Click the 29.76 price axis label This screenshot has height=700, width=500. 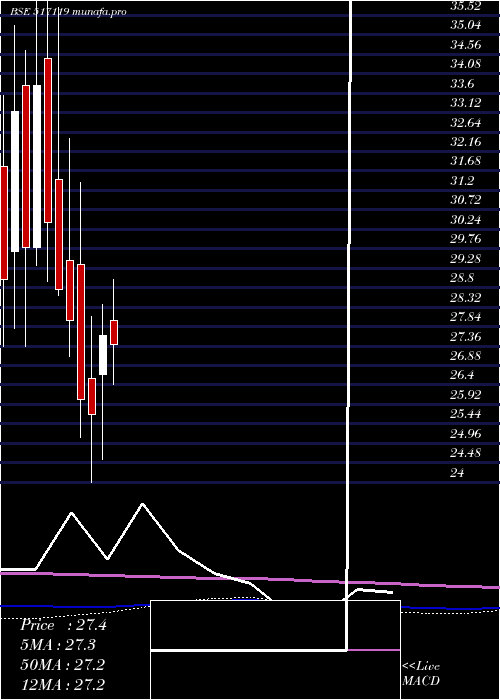coord(465,239)
